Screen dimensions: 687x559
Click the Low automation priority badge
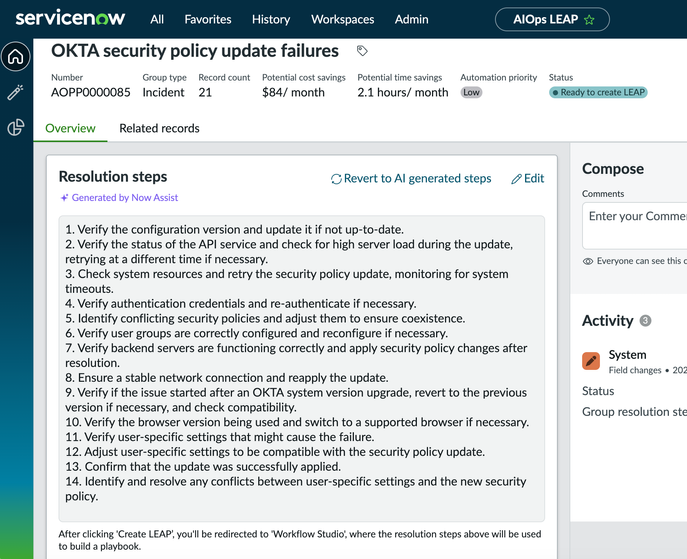tap(471, 92)
